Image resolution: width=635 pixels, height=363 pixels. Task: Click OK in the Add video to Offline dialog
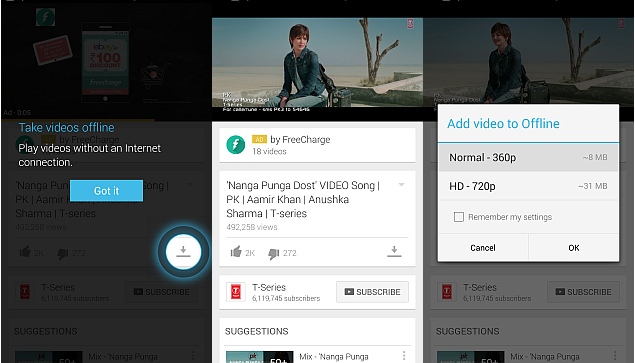[x=574, y=248]
